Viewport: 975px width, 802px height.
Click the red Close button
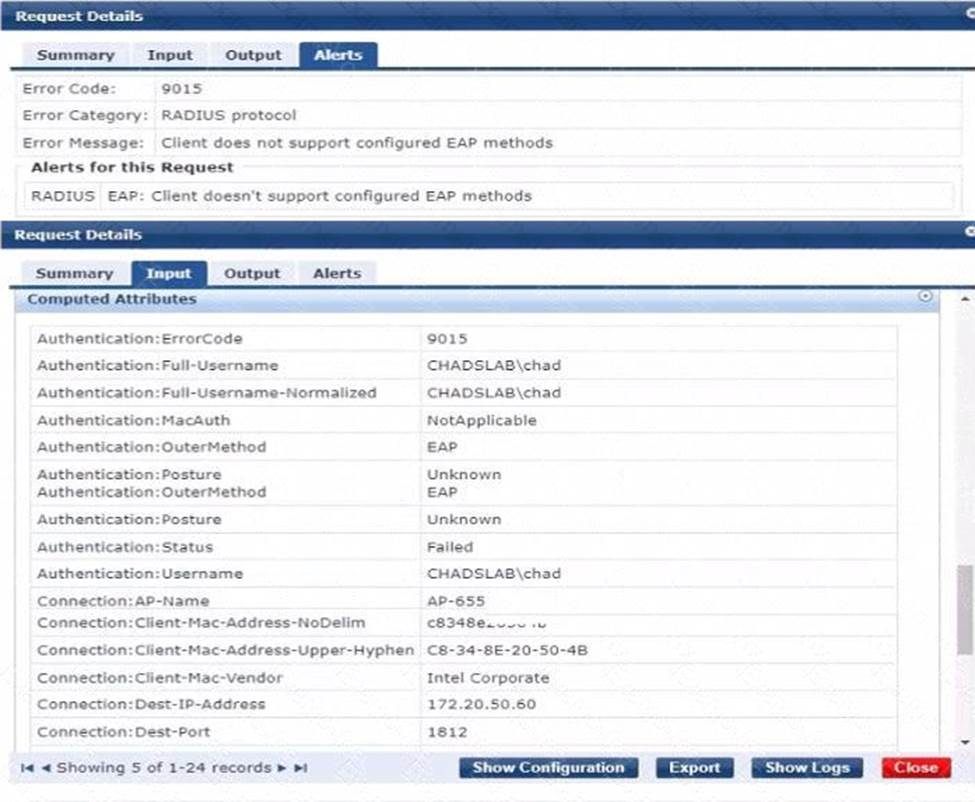coord(916,768)
